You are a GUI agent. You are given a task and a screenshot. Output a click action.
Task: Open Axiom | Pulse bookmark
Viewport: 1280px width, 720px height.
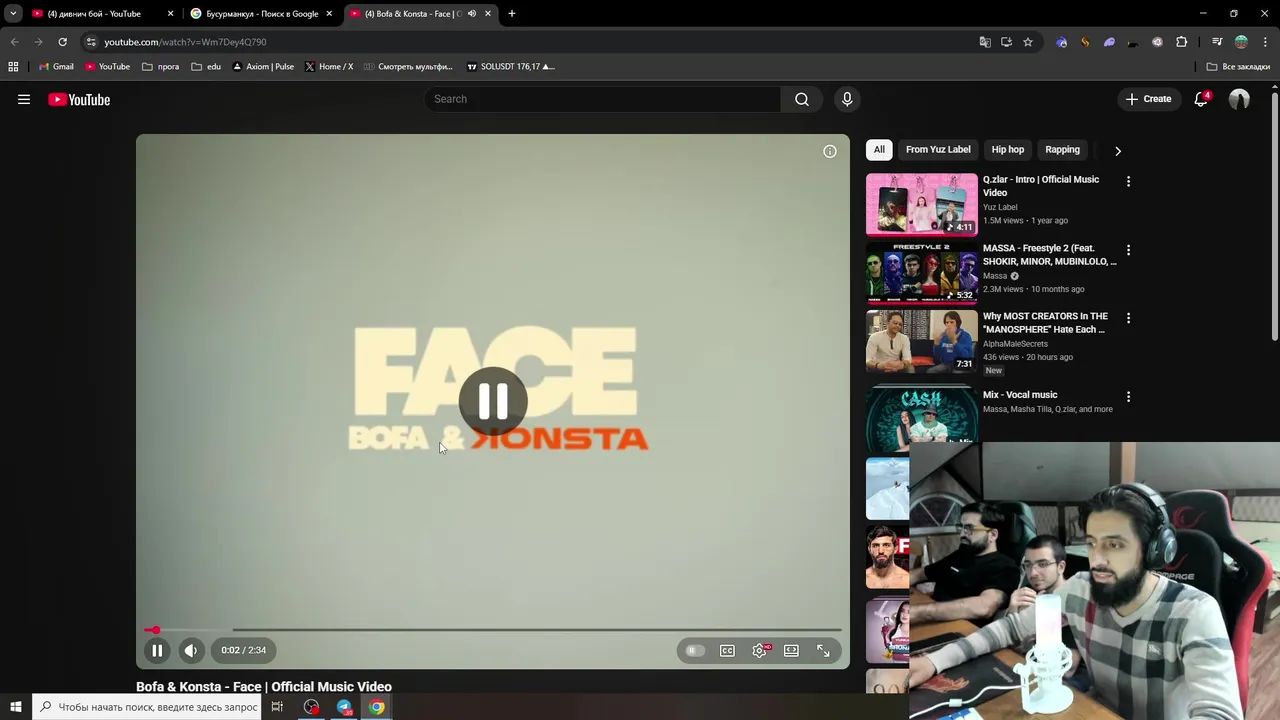(263, 67)
